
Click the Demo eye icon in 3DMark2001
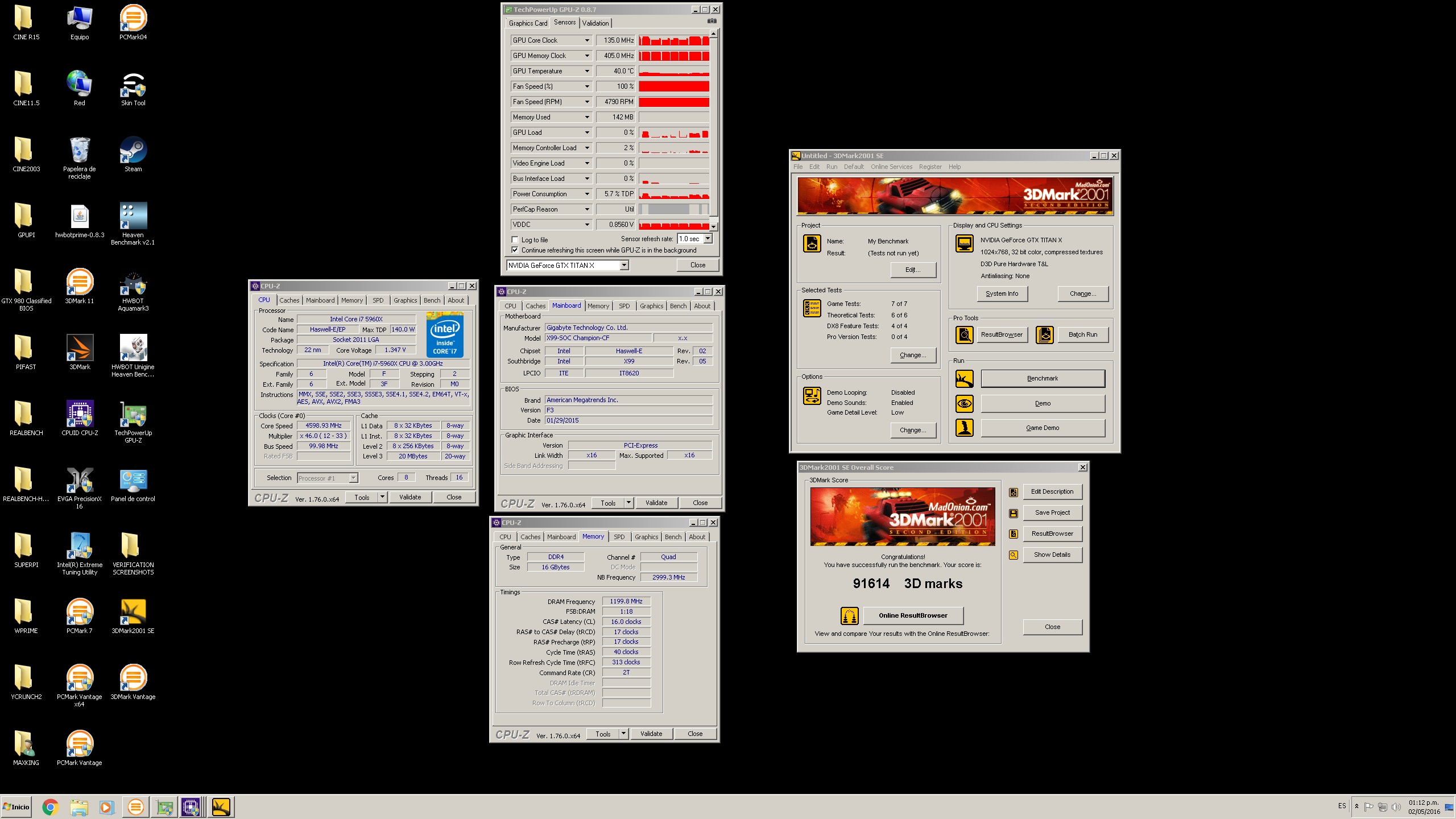coord(964,403)
